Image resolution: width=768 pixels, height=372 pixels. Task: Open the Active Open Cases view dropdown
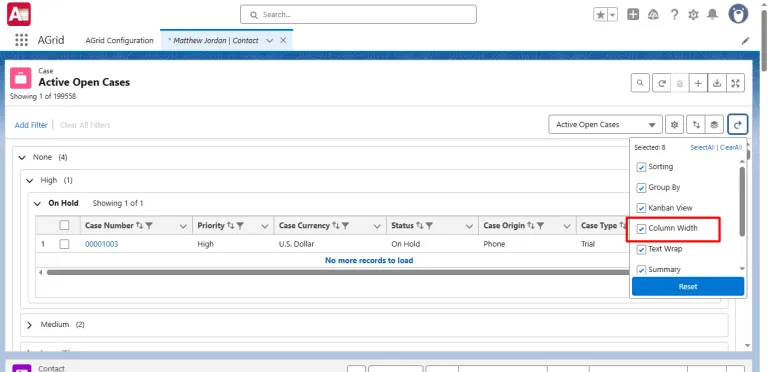coord(605,125)
